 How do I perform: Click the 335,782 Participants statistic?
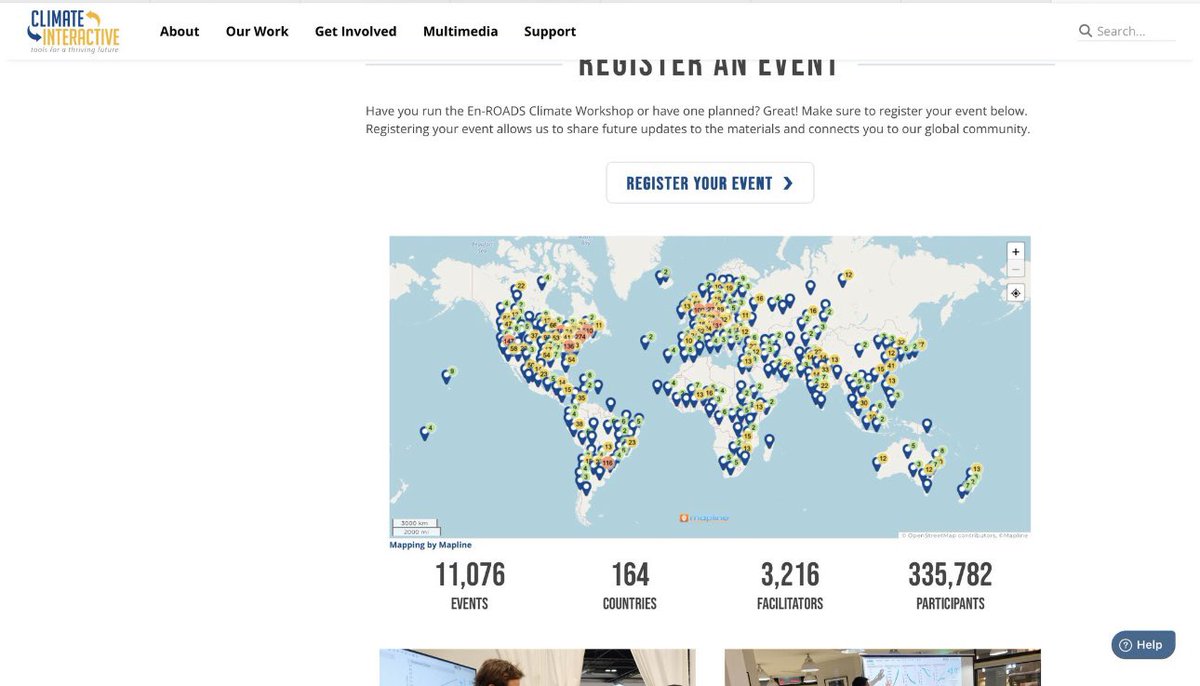pos(950,584)
